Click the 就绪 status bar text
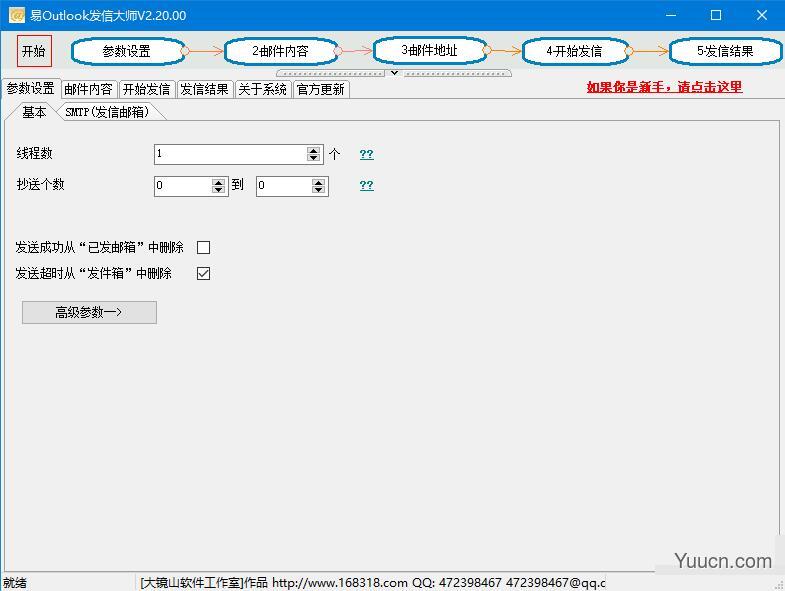The height and width of the screenshot is (591, 785). [15, 583]
